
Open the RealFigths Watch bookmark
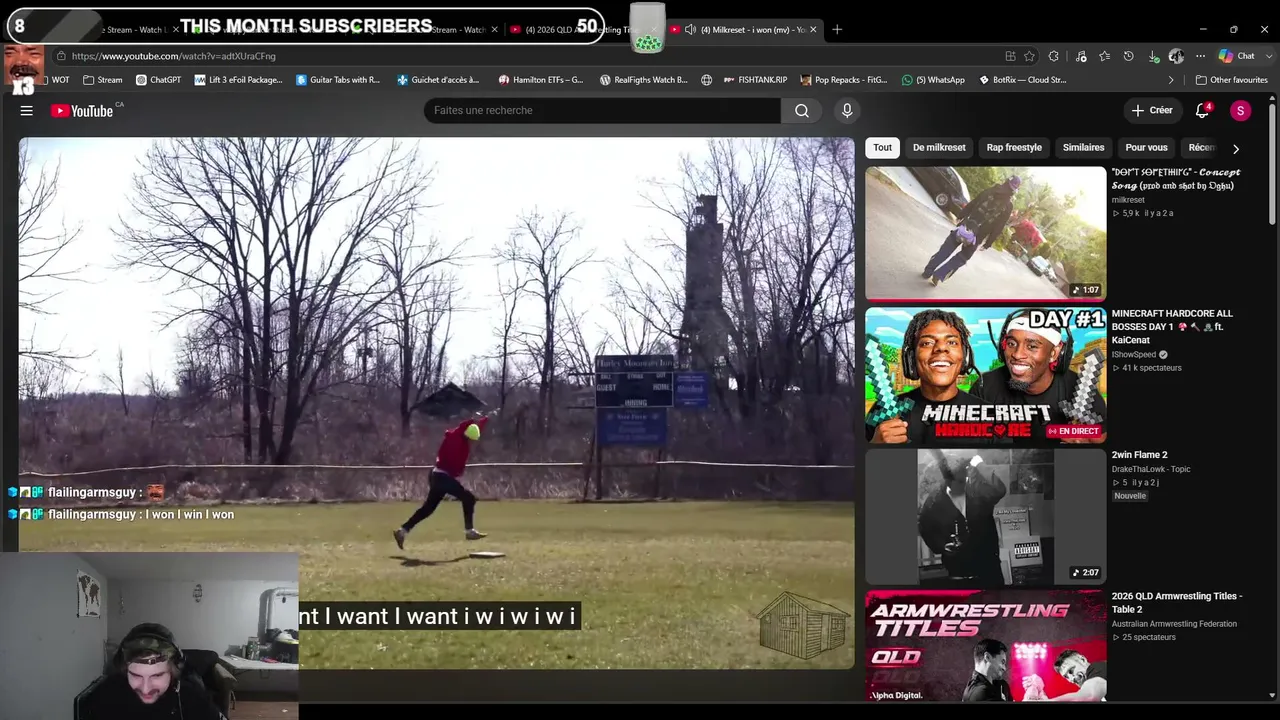pyautogui.click(x=644, y=80)
